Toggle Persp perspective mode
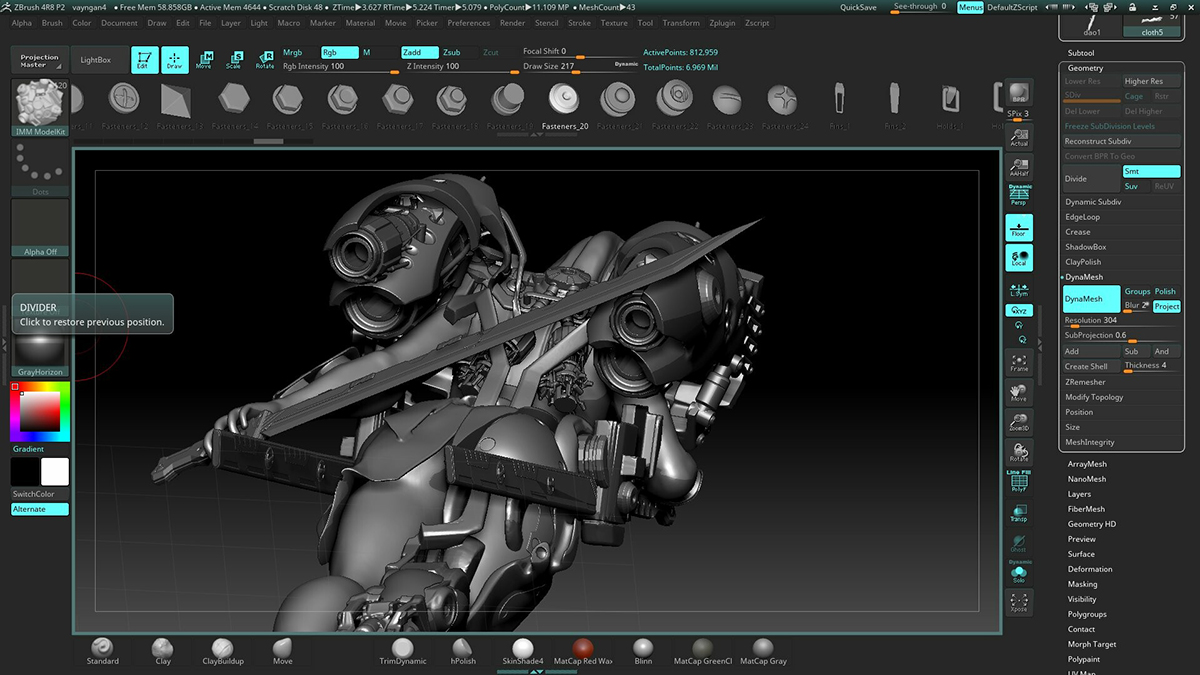The height and width of the screenshot is (675, 1200). [x=1018, y=196]
